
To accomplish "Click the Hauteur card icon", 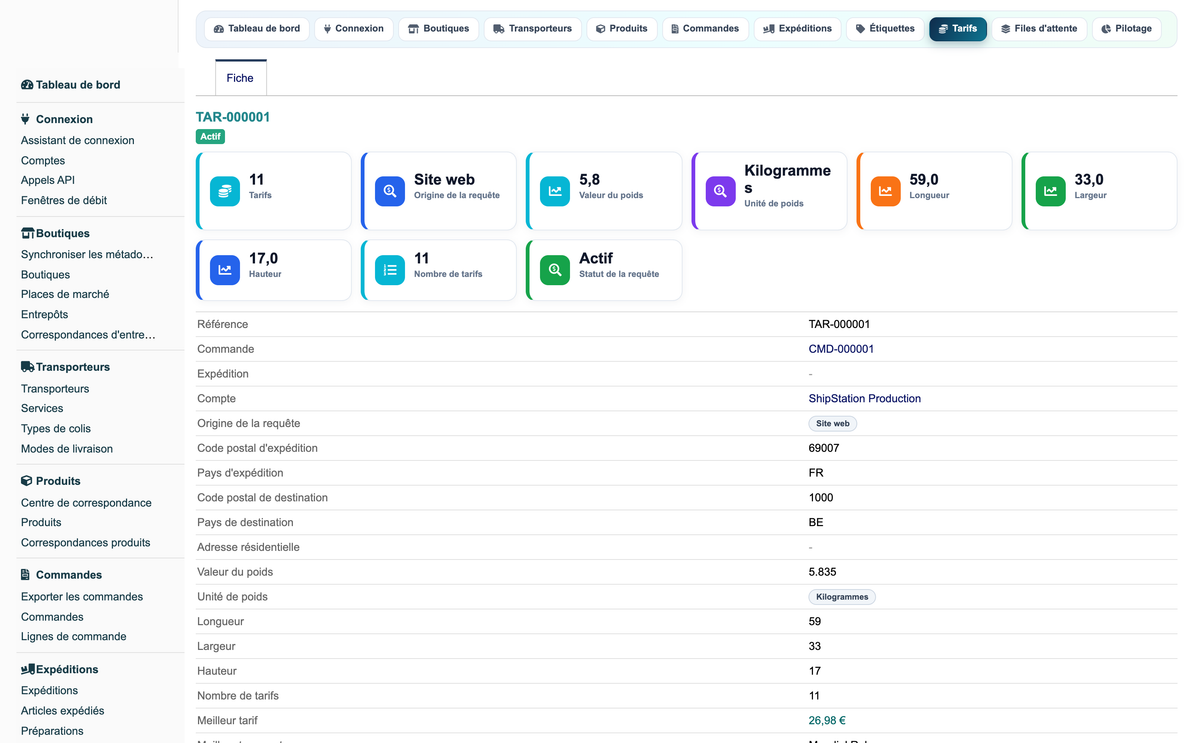I will tap(225, 270).
